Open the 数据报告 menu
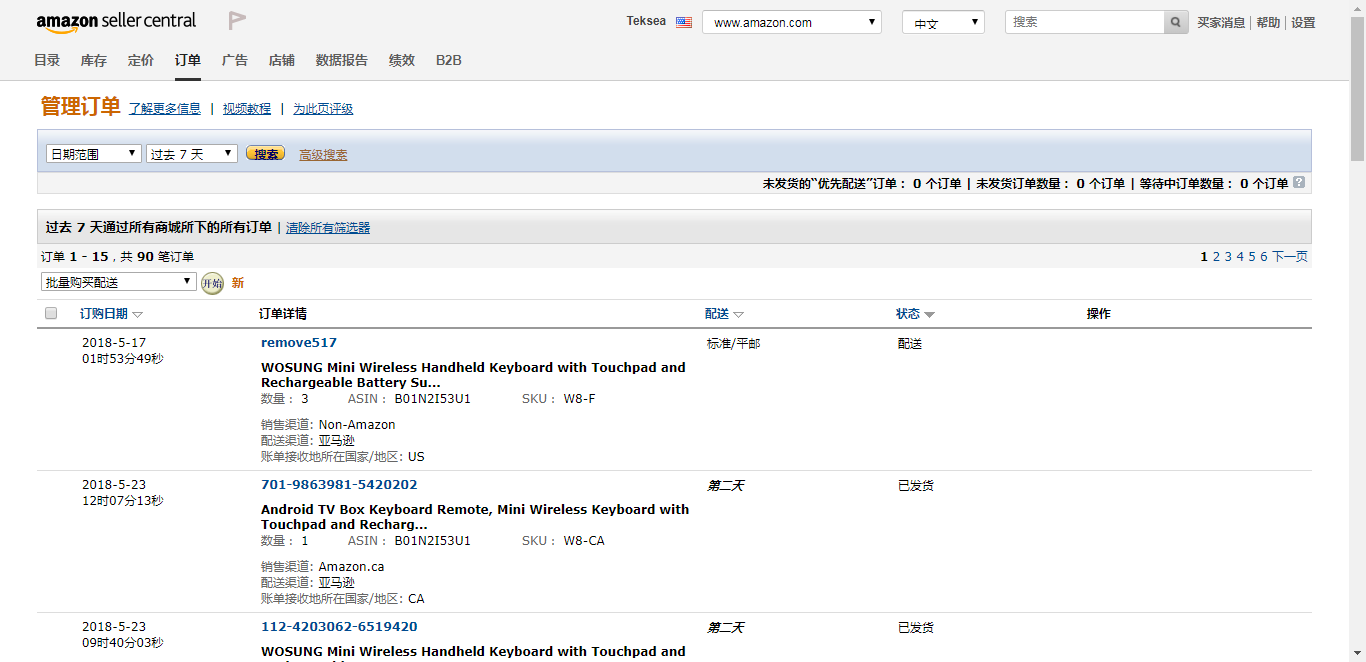The height and width of the screenshot is (662, 1366). point(342,61)
